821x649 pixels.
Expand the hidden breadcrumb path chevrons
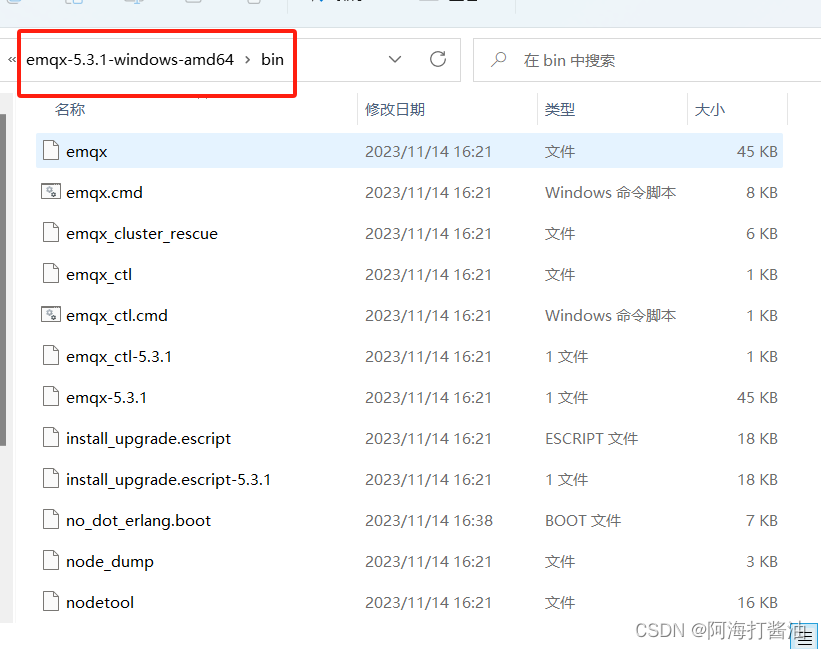12,60
